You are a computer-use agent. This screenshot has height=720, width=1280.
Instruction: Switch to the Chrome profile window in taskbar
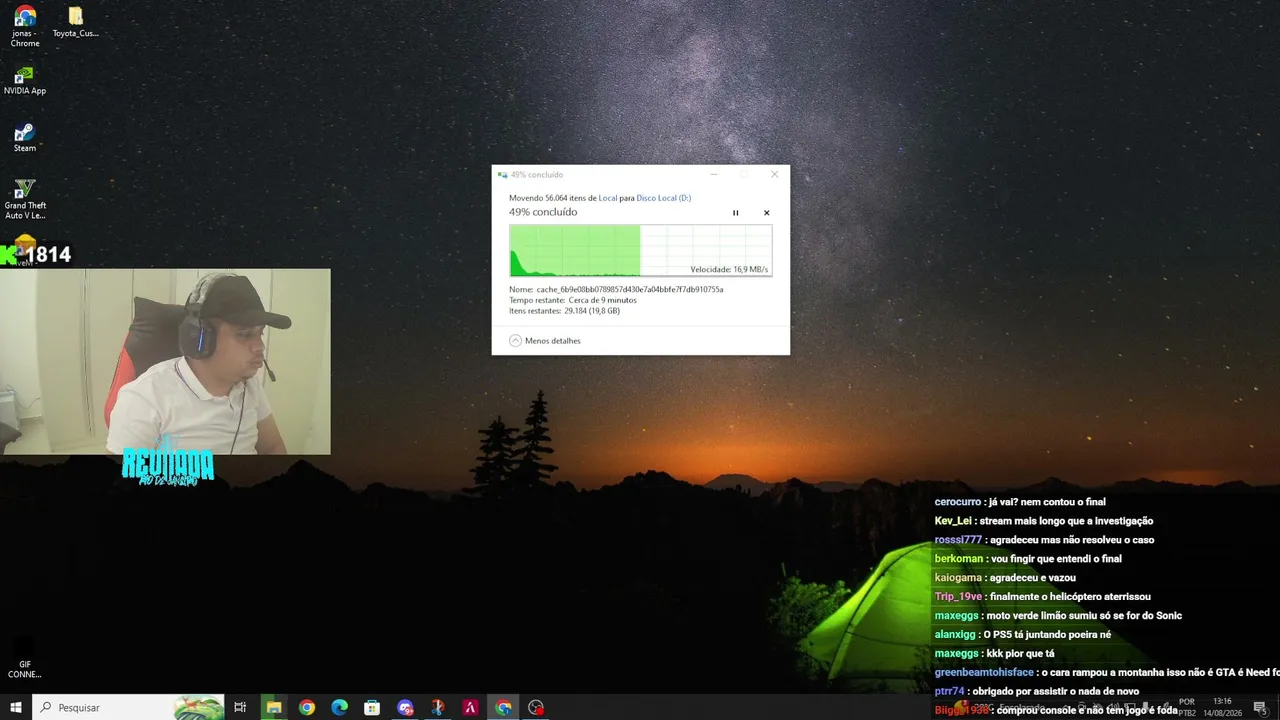[503, 707]
